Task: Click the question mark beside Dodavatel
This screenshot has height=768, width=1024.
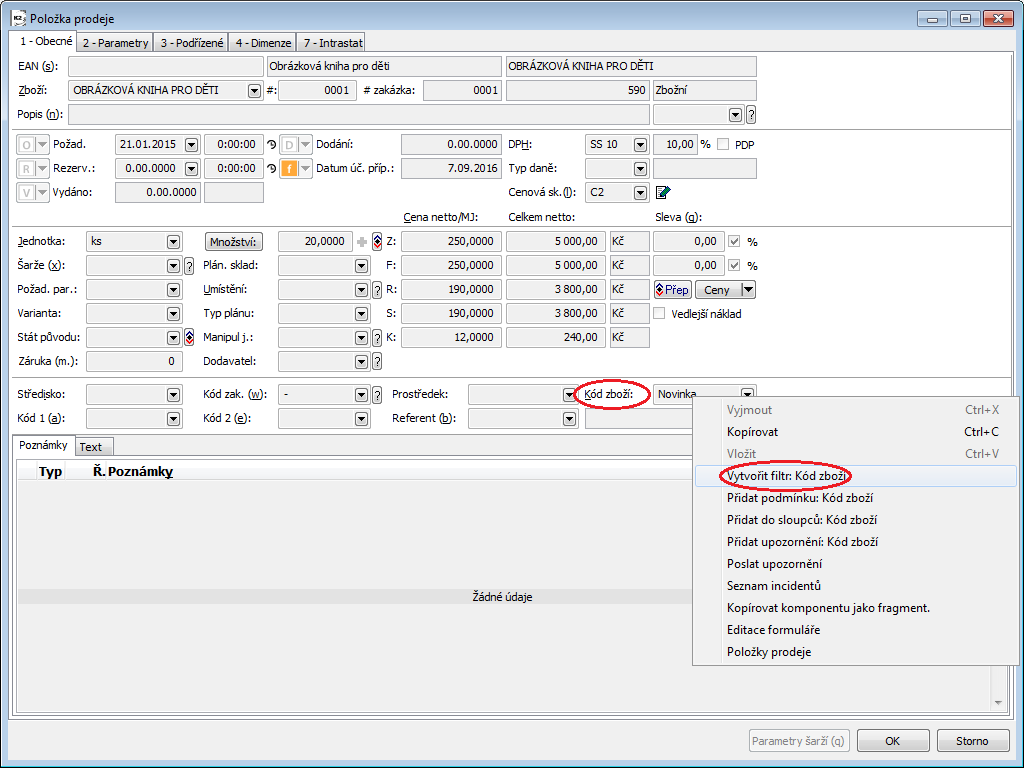Action: coord(377,362)
